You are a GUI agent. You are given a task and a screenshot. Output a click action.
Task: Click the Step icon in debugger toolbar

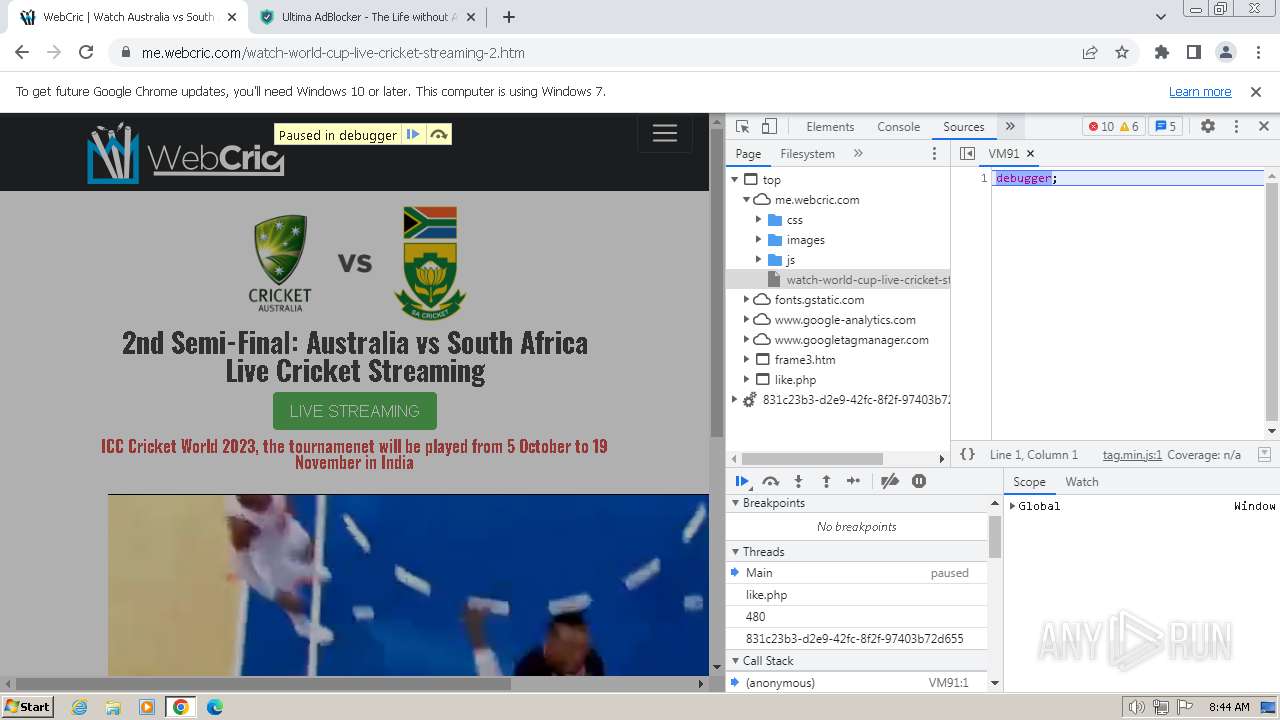point(853,481)
